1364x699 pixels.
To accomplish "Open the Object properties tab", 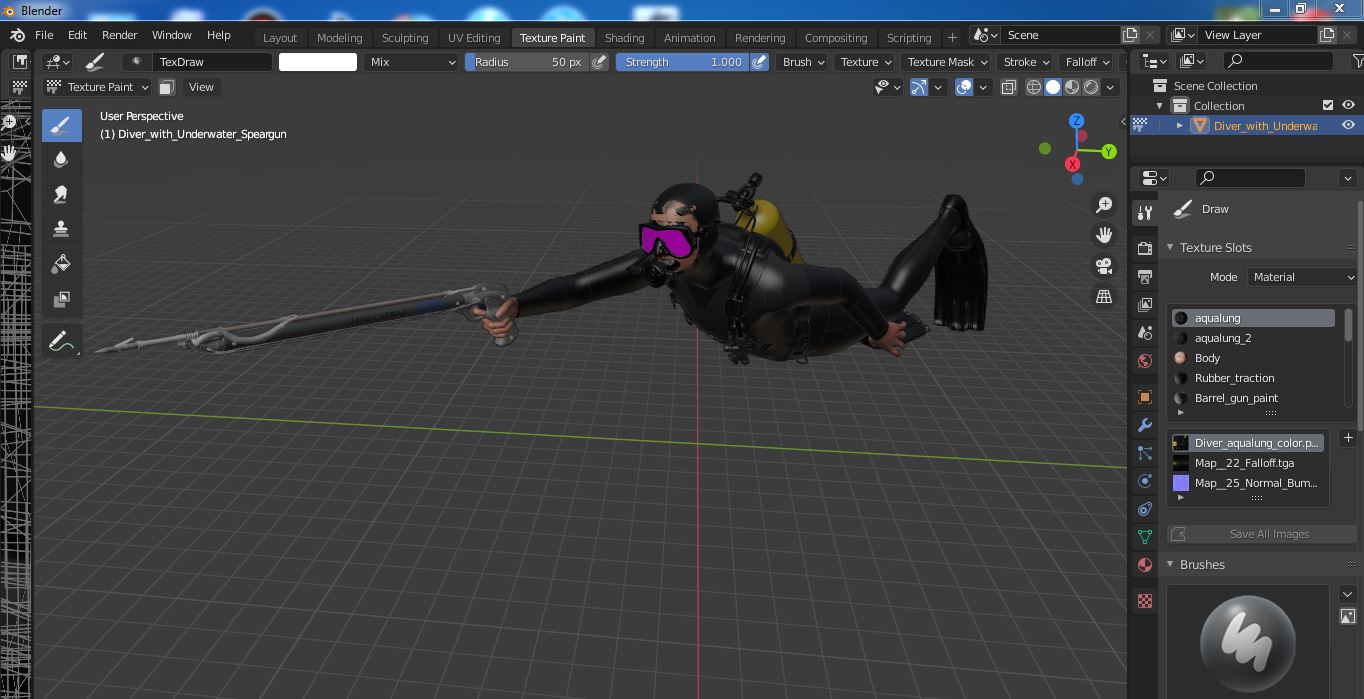I will pyautogui.click(x=1145, y=397).
